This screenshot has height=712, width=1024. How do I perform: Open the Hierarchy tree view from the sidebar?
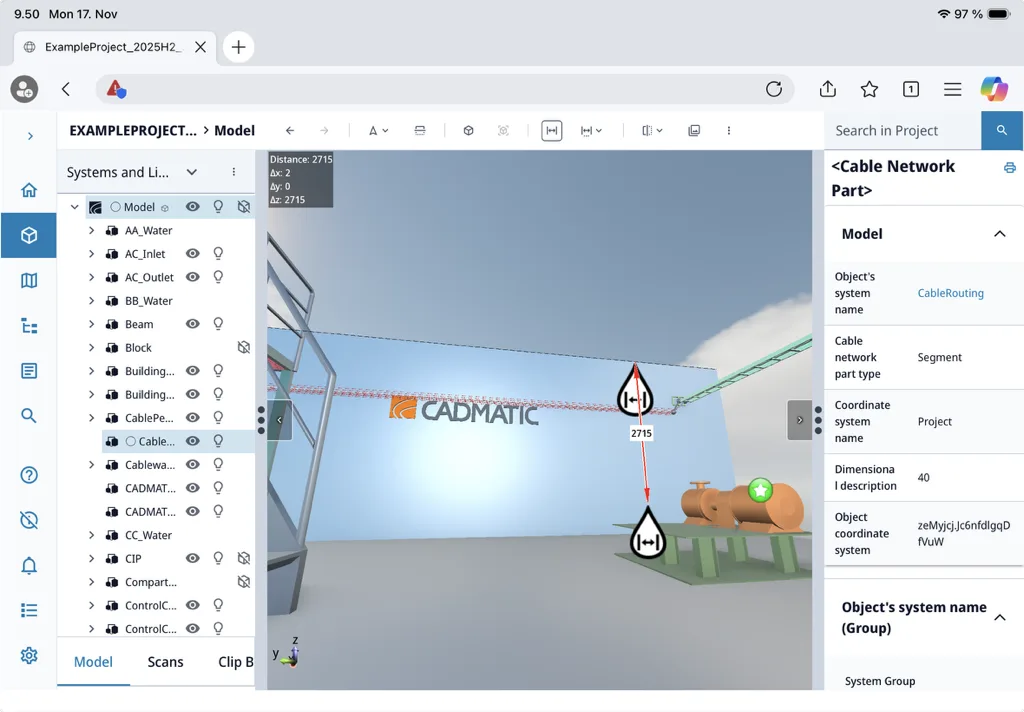coord(28,324)
